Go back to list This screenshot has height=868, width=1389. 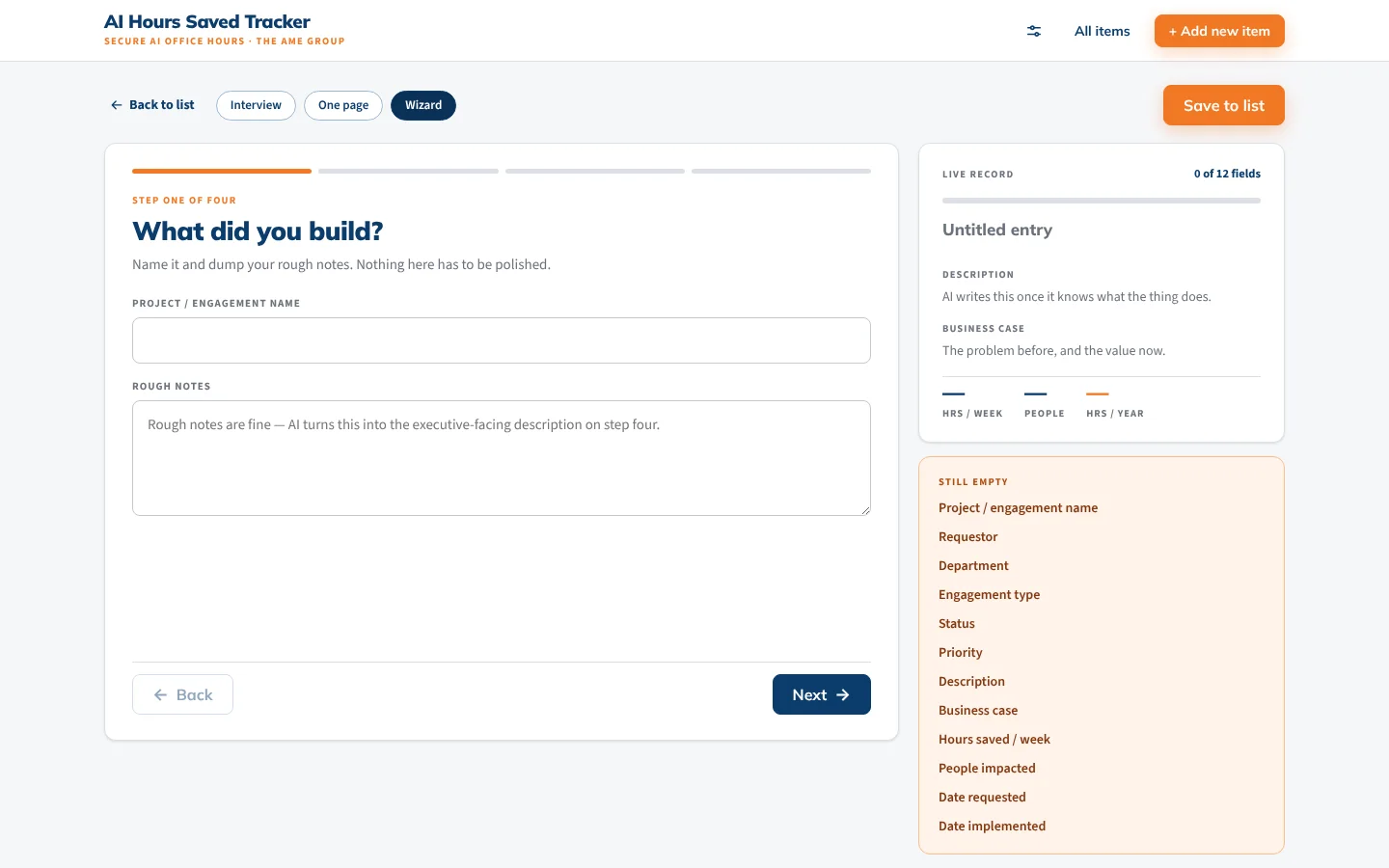(x=152, y=105)
